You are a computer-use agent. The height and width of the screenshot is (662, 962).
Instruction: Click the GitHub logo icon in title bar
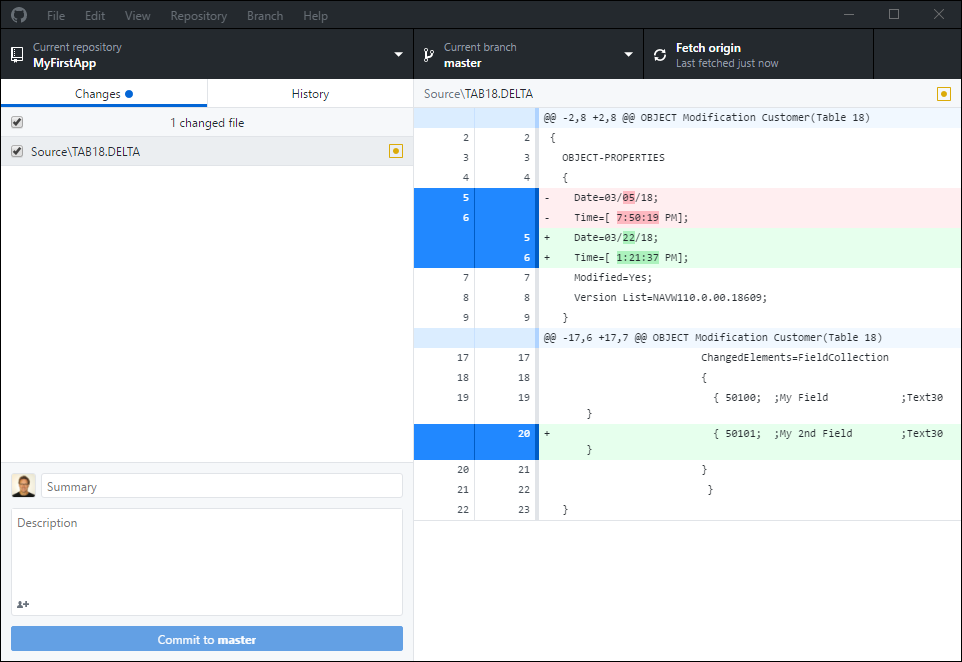pos(19,15)
